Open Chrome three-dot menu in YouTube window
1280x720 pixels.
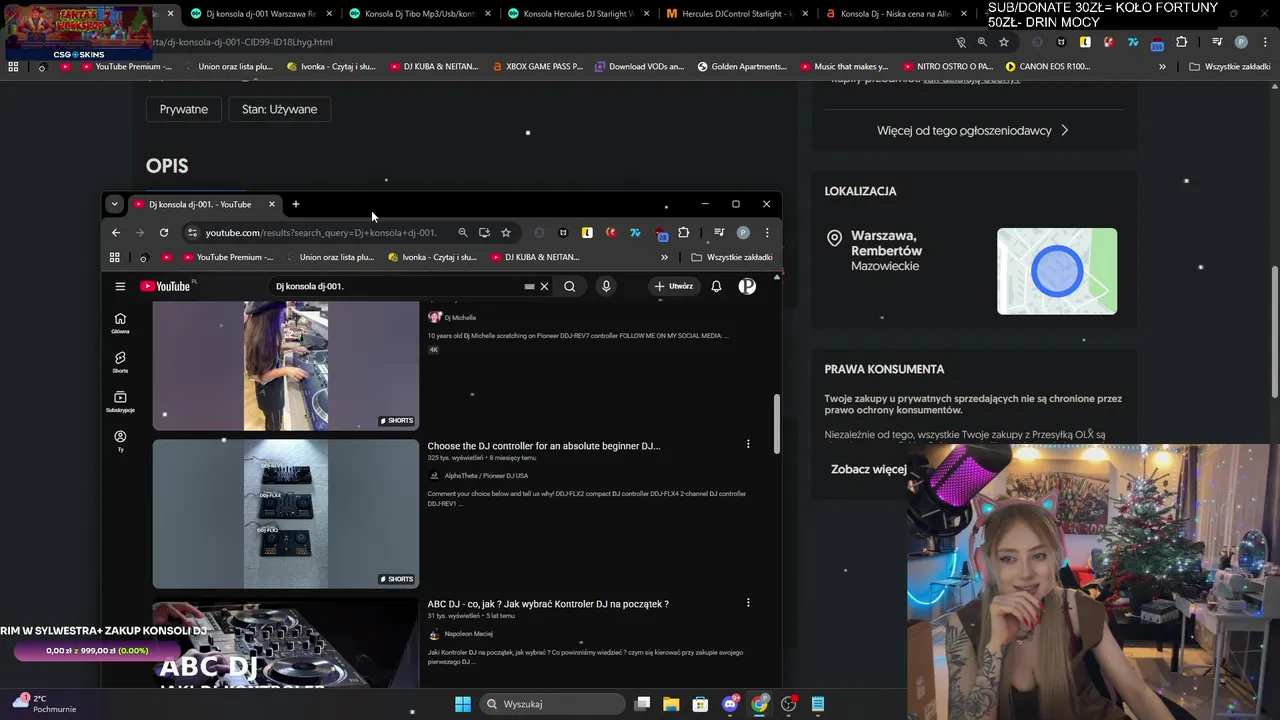click(767, 232)
